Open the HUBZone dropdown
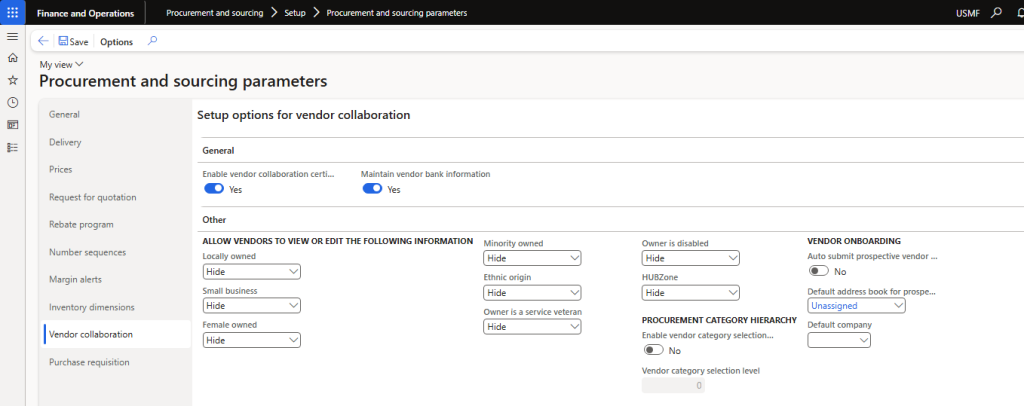 click(690, 293)
